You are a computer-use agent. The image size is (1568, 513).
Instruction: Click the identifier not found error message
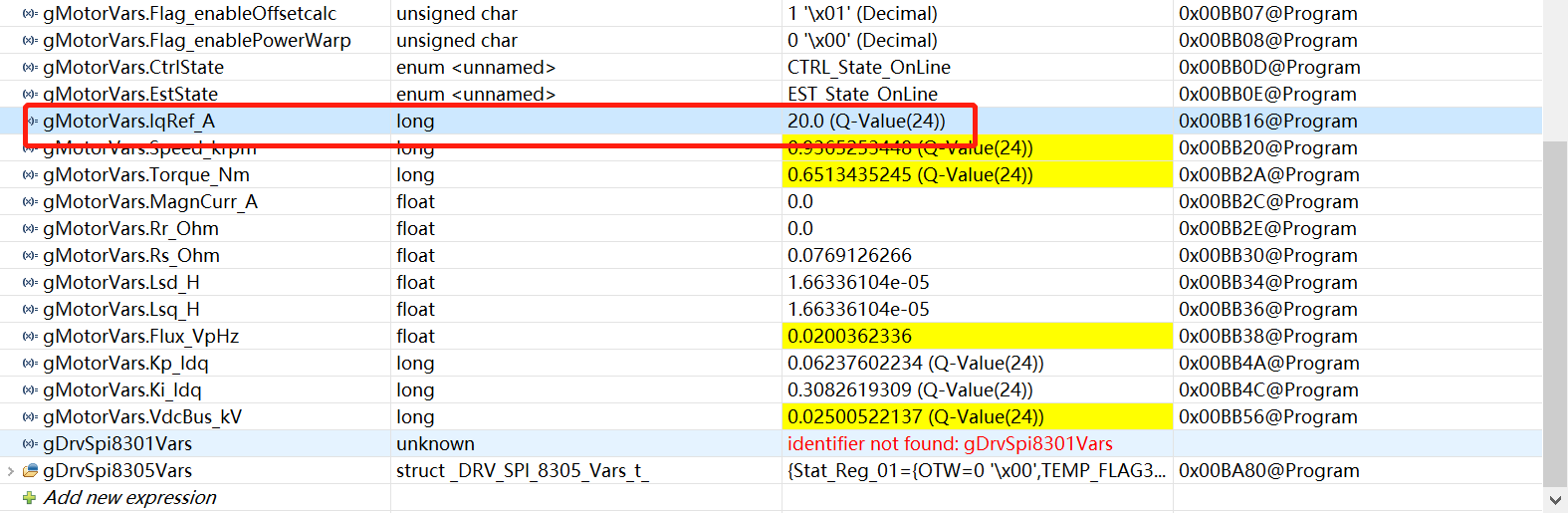tap(950, 444)
